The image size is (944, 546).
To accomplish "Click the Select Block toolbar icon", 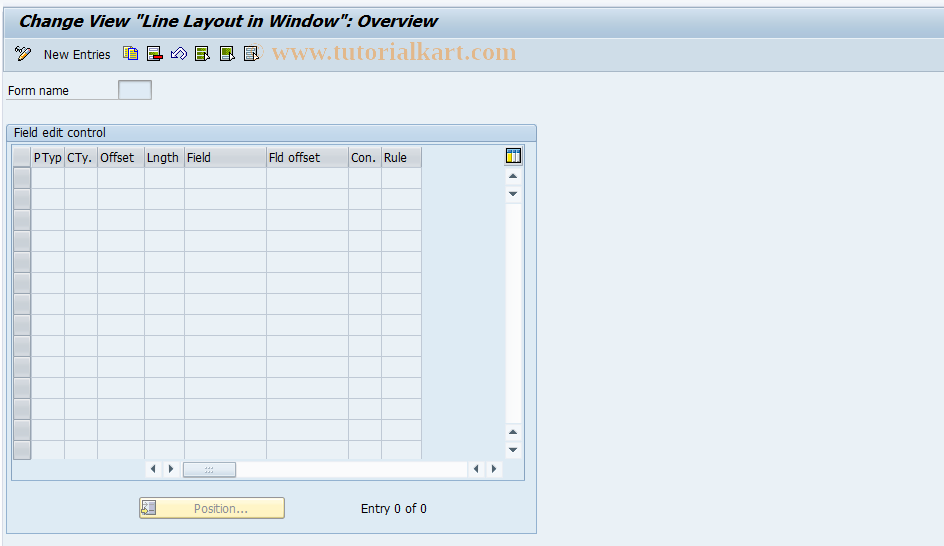I will (227, 54).
